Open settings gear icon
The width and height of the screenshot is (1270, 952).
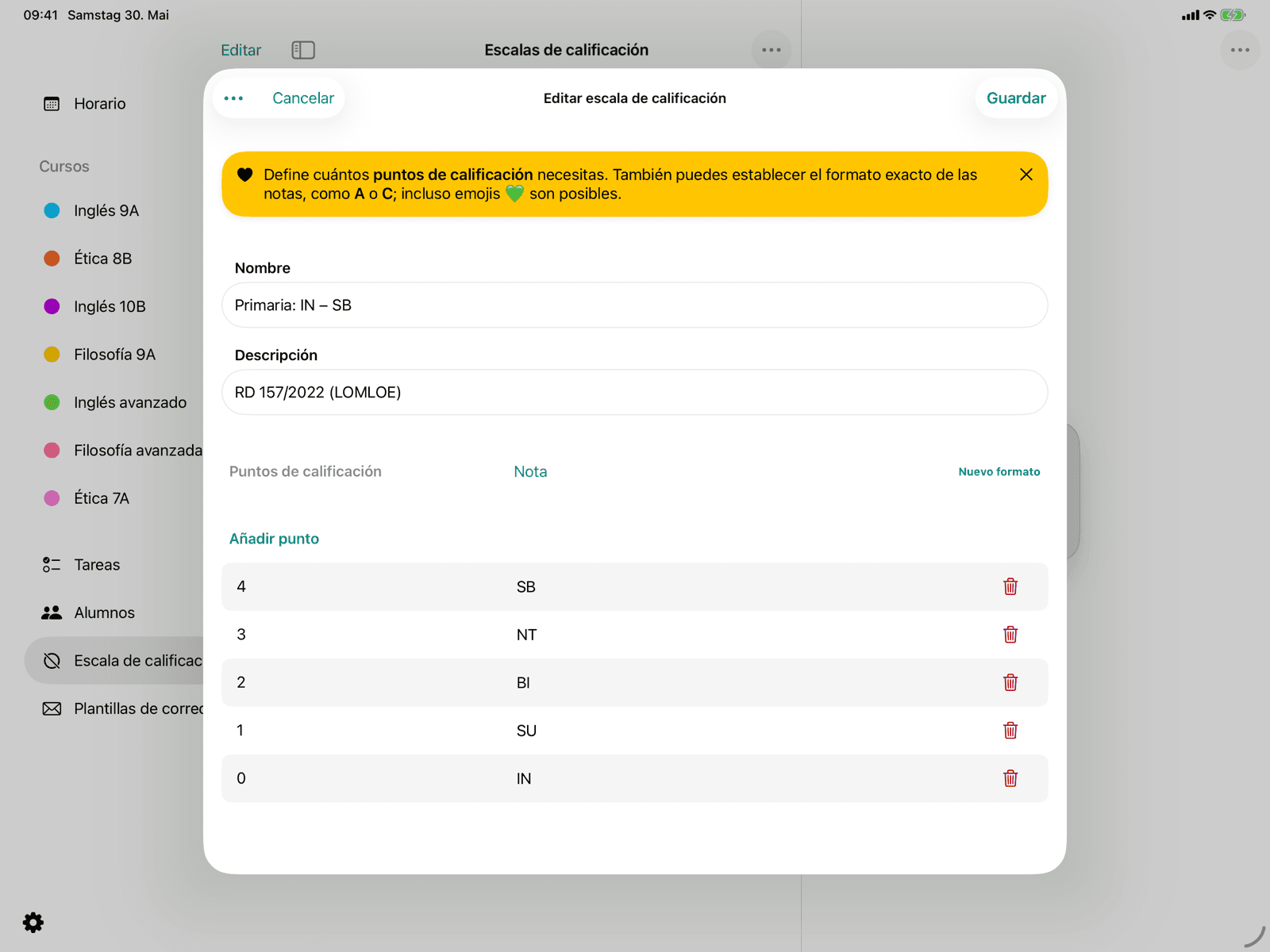pos(33,923)
